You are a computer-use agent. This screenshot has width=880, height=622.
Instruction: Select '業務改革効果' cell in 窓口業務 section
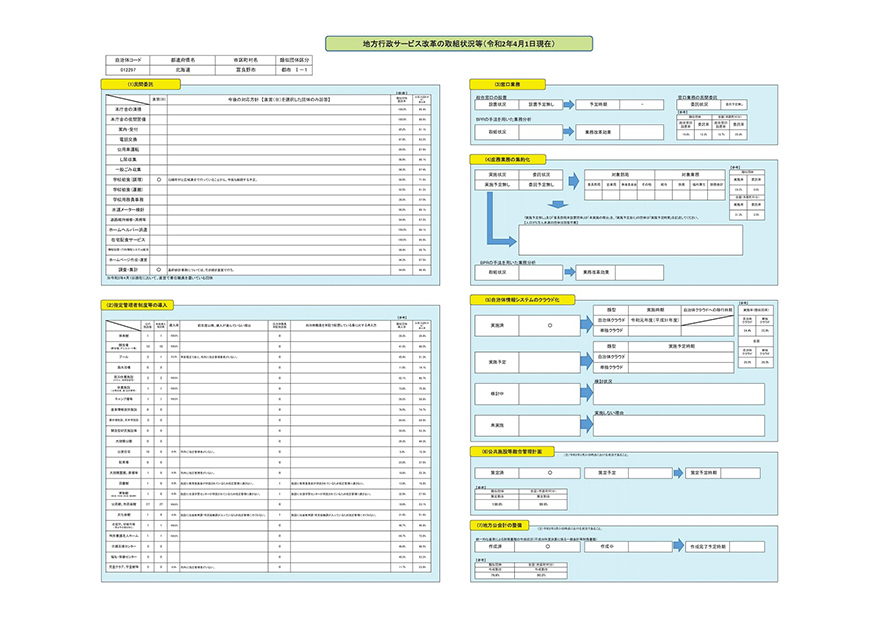[x=598, y=132]
